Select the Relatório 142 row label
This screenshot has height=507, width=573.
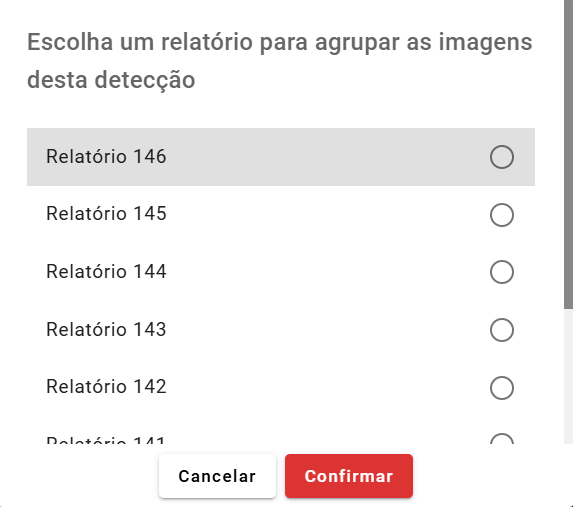(x=106, y=387)
